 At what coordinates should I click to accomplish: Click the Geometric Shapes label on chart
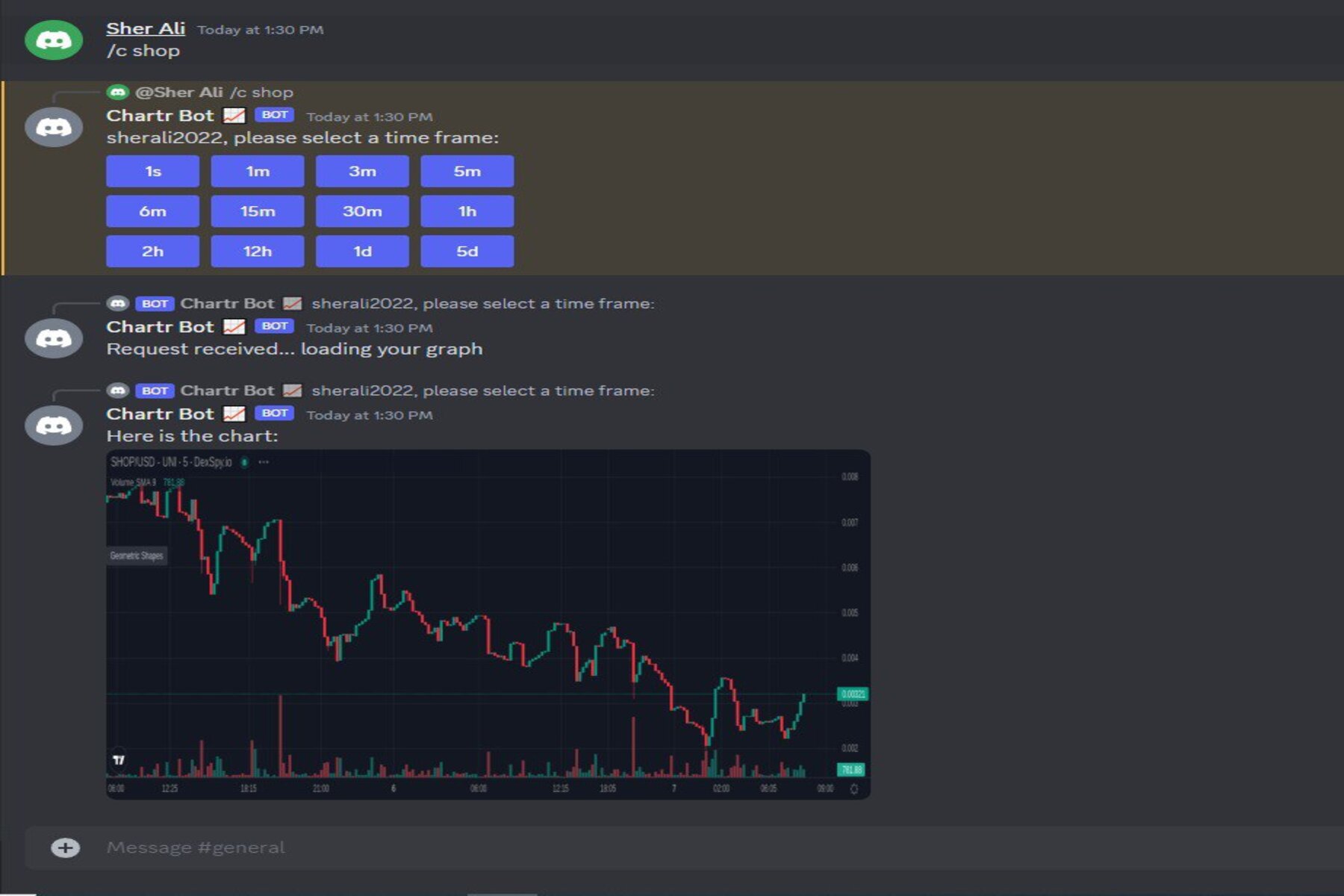tap(137, 556)
